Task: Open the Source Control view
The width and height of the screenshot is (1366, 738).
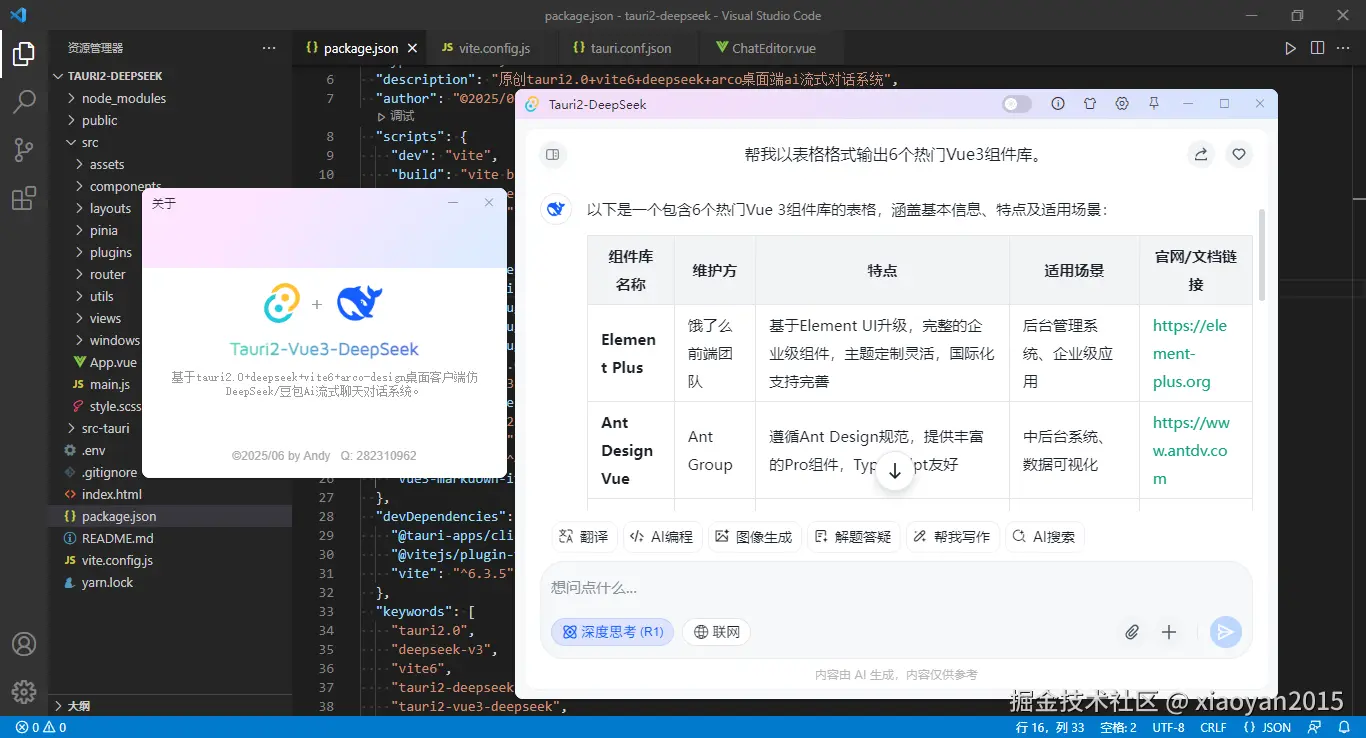Action: [24, 149]
